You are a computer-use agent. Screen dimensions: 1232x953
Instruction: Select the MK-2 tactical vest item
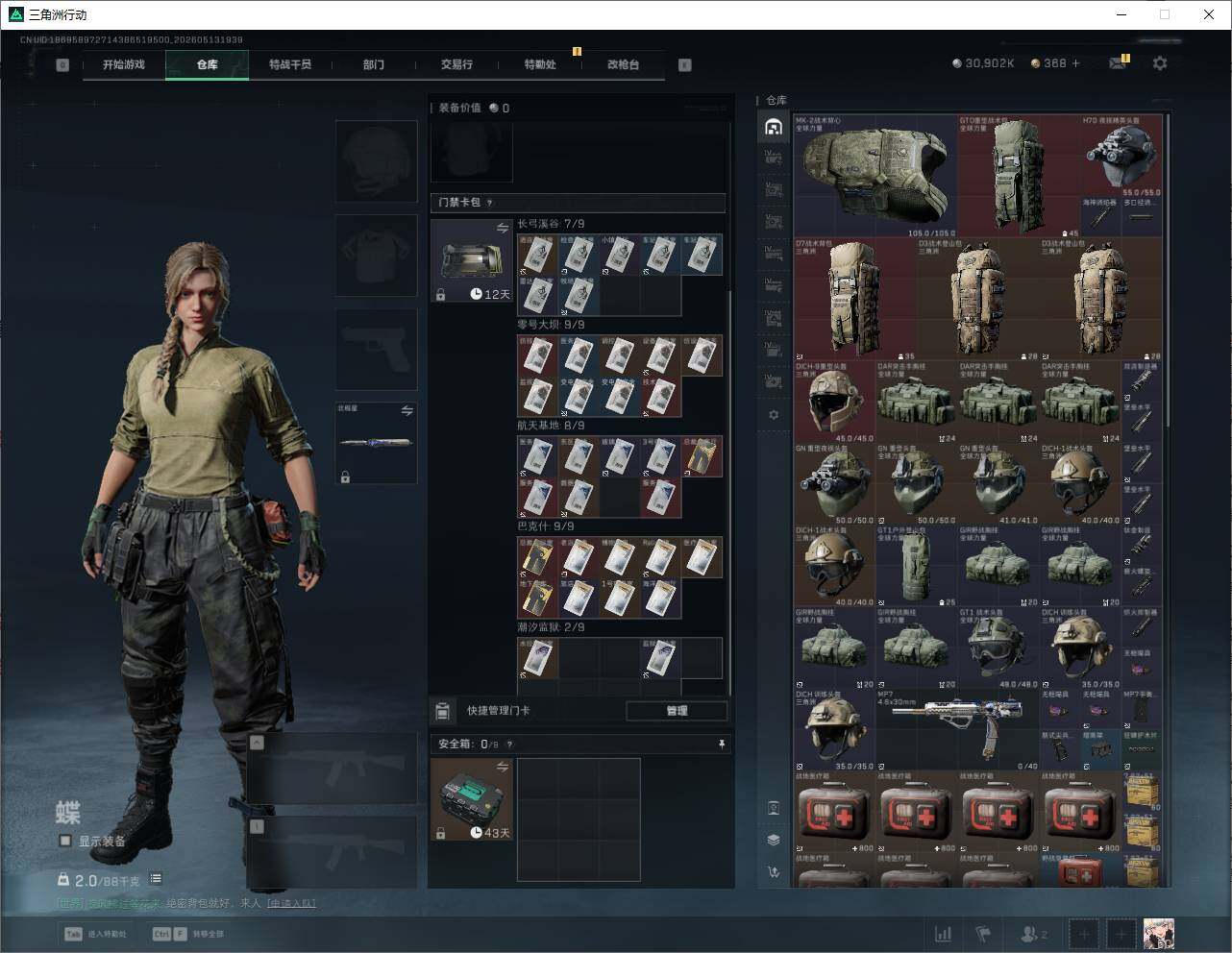click(875, 177)
